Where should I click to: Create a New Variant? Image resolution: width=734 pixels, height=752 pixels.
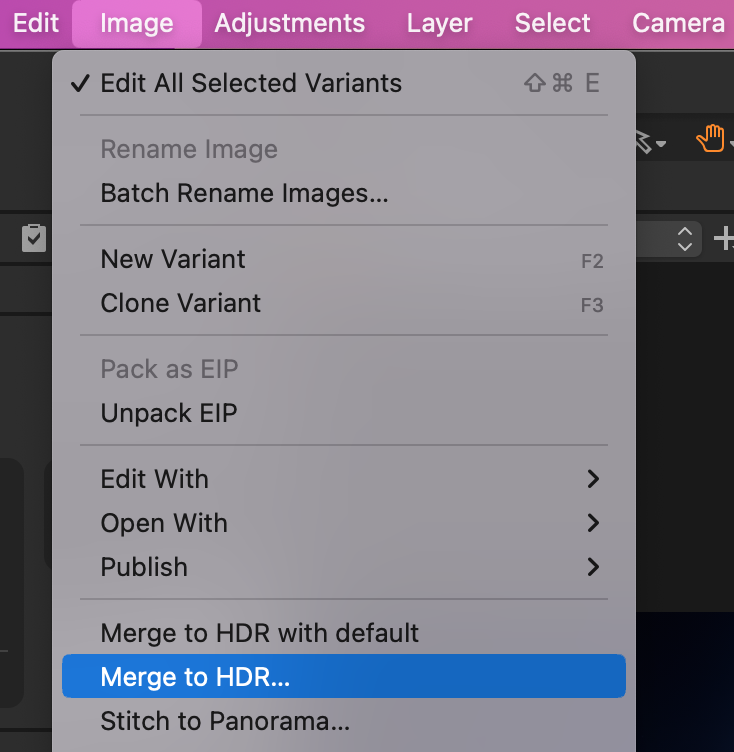point(173,259)
